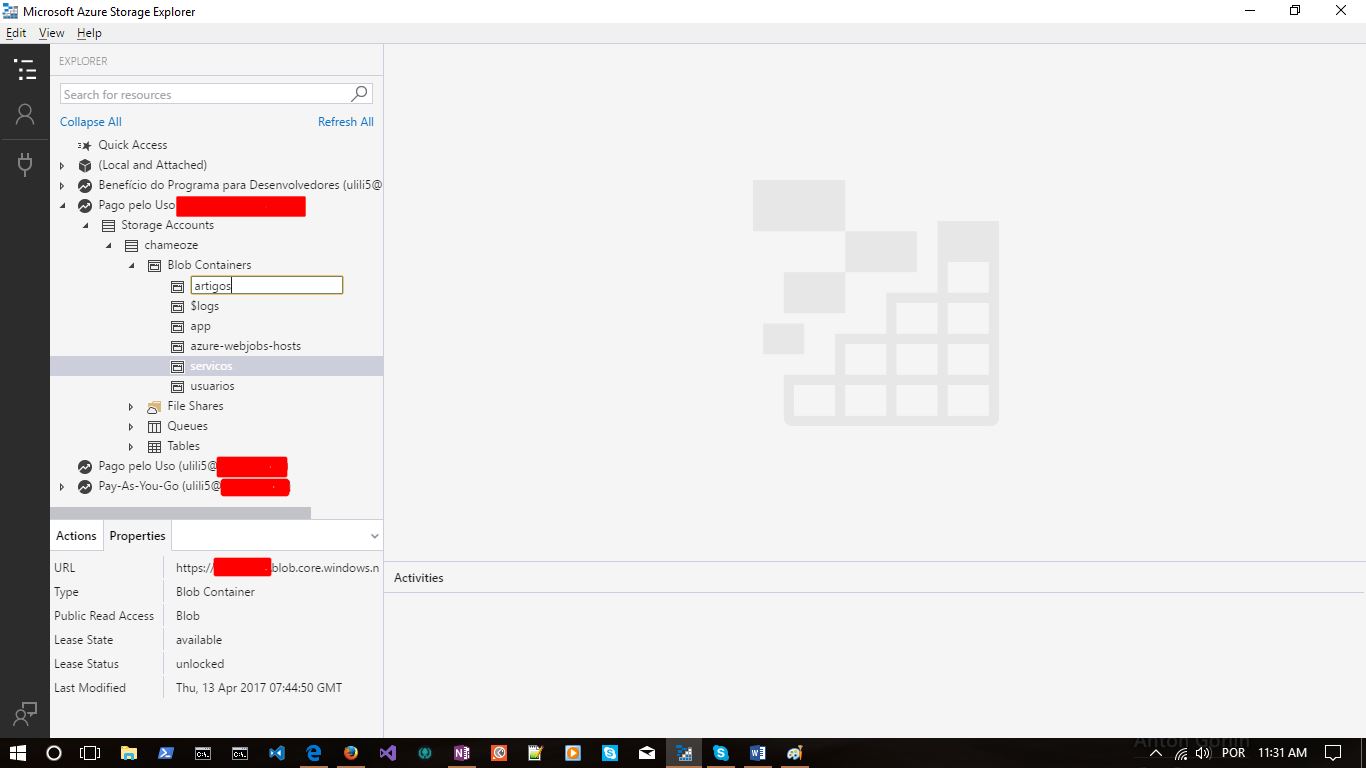Click the Storage Accounts node icon
The height and width of the screenshot is (768, 1366).
coord(108,225)
